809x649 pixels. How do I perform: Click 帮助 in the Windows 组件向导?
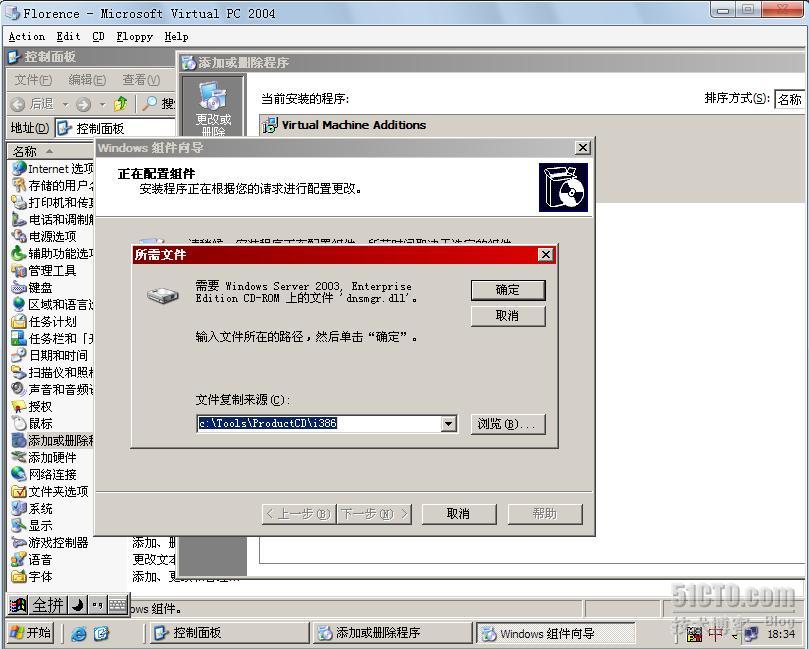[x=545, y=514]
